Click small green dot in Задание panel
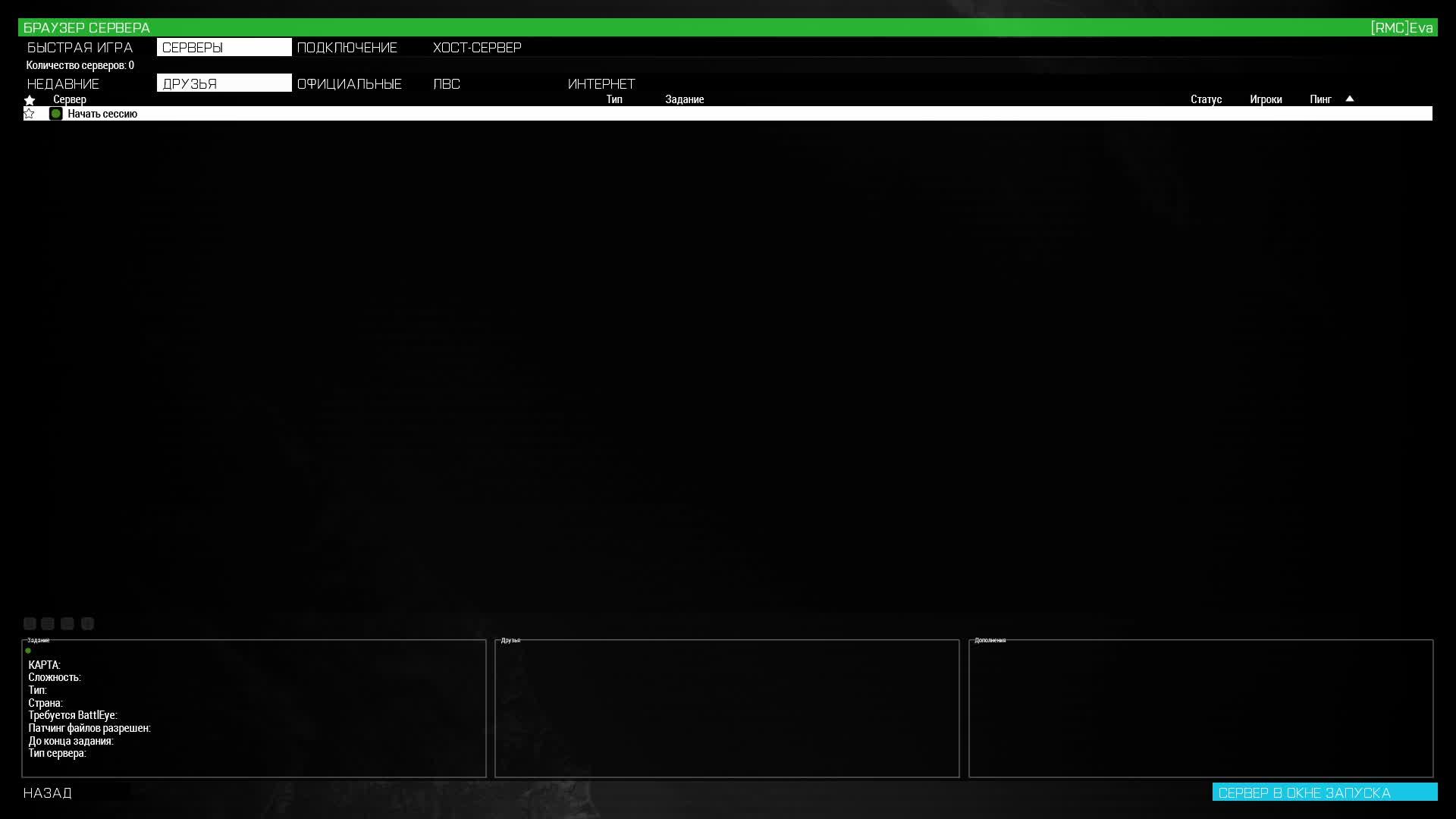This screenshot has width=1456, height=819. click(28, 651)
